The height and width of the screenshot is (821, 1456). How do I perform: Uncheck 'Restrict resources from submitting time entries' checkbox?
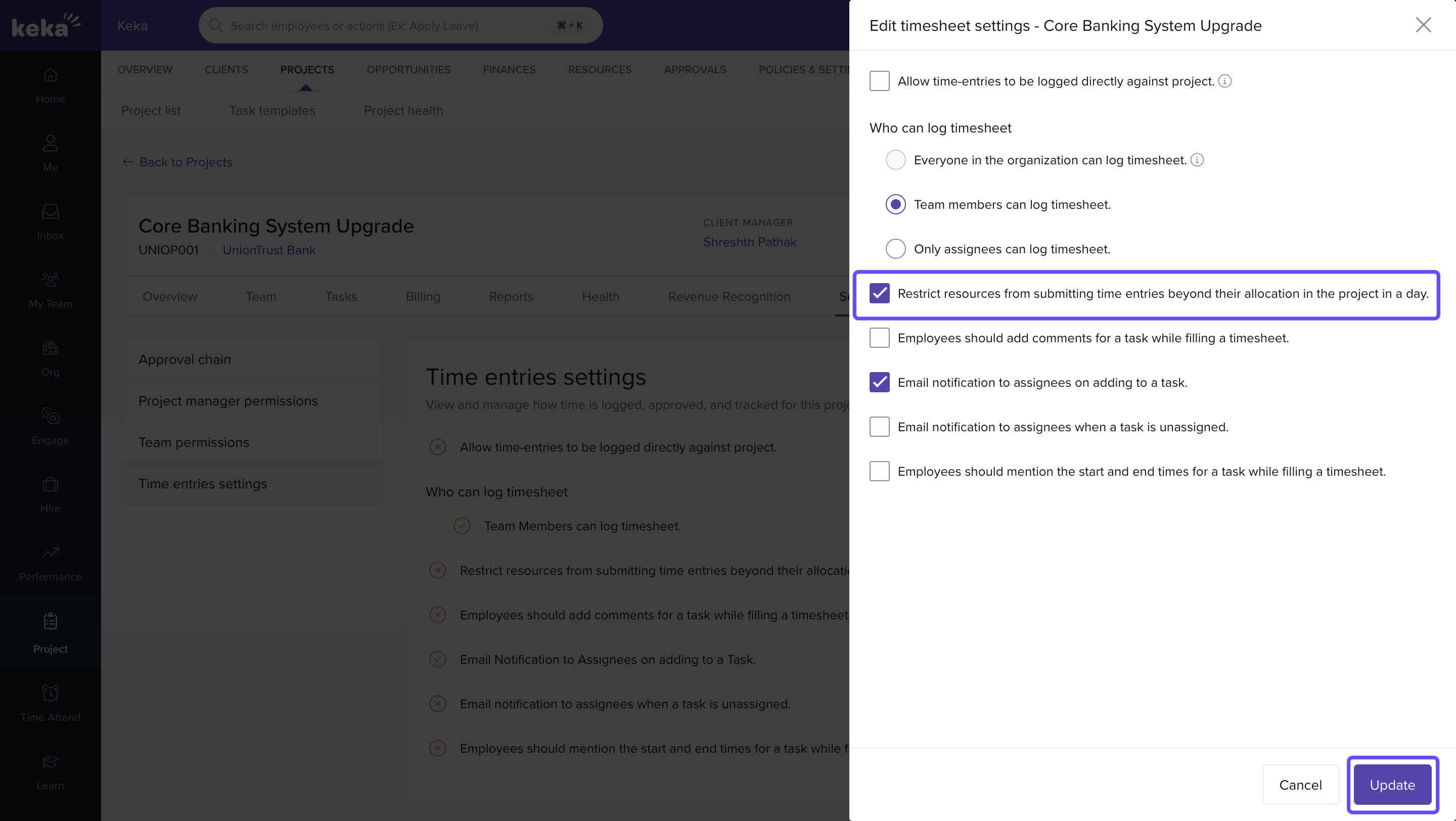(880, 294)
